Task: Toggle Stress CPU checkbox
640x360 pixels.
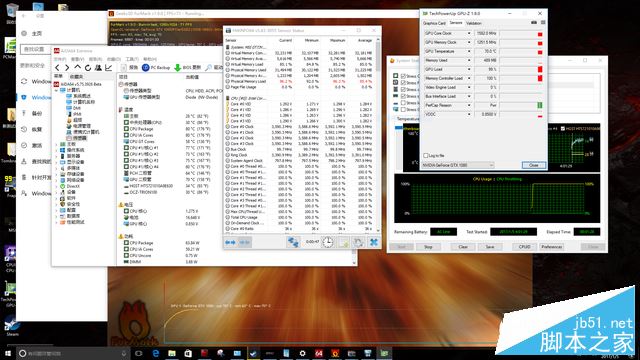Action: click(x=403, y=76)
